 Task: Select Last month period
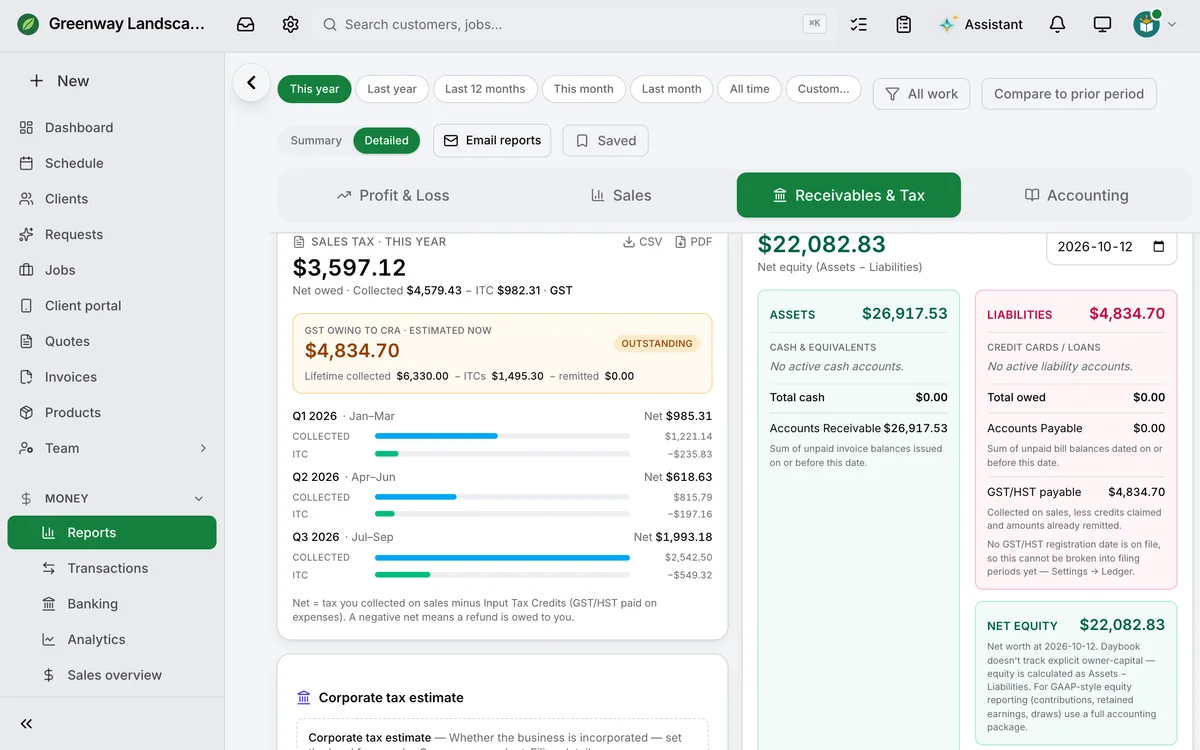(672, 89)
